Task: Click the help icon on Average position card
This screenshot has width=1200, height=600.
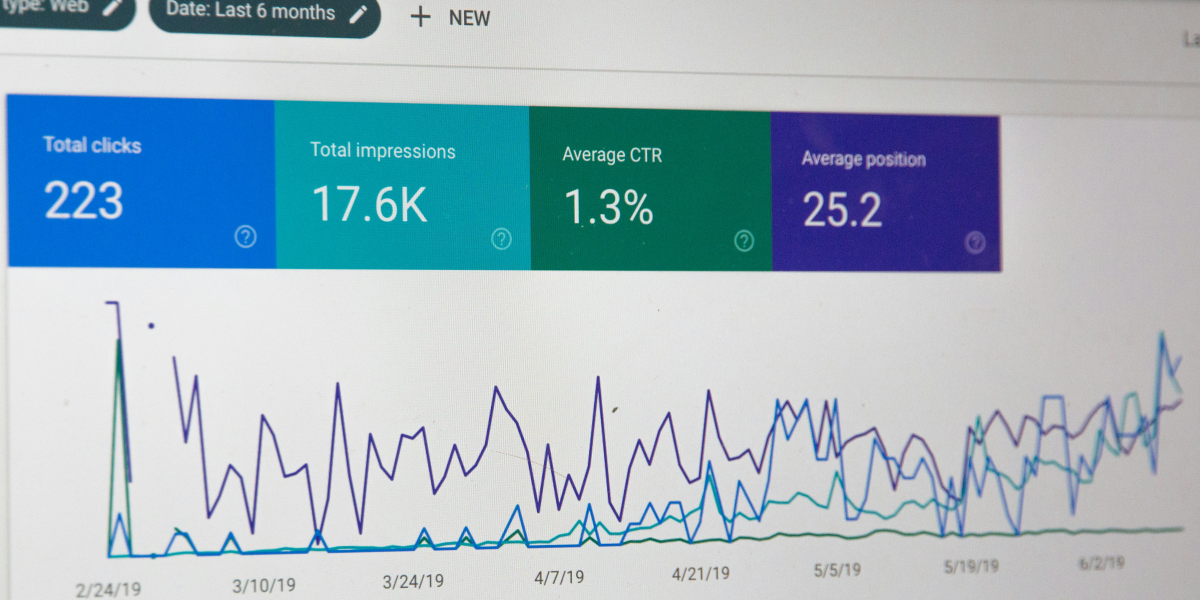Action: (x=975, y=242)
